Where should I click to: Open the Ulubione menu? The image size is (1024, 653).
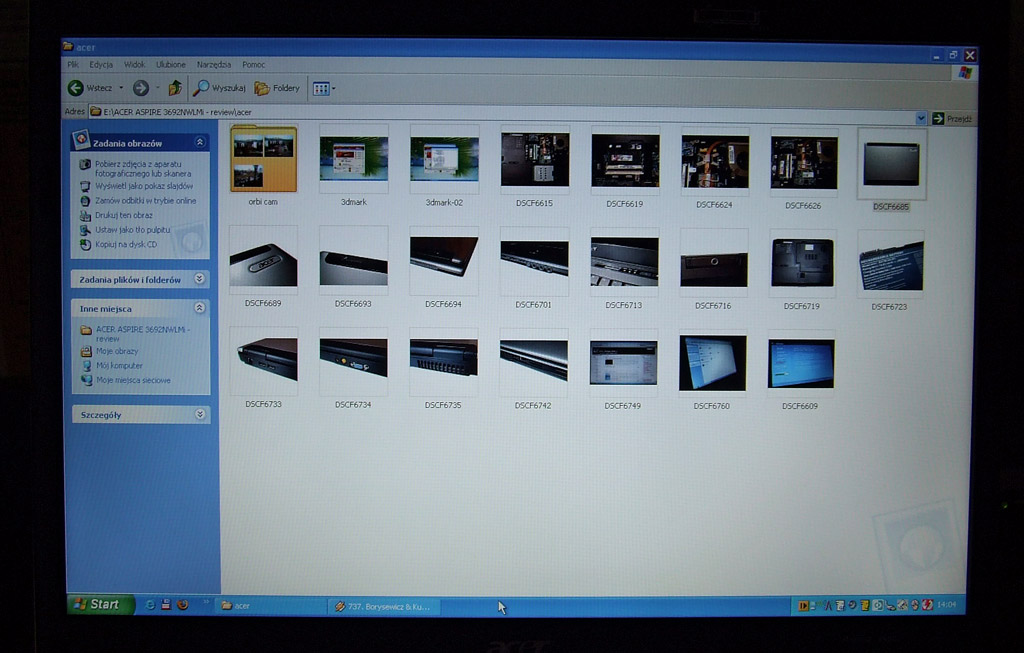click(x=170, y=65)
